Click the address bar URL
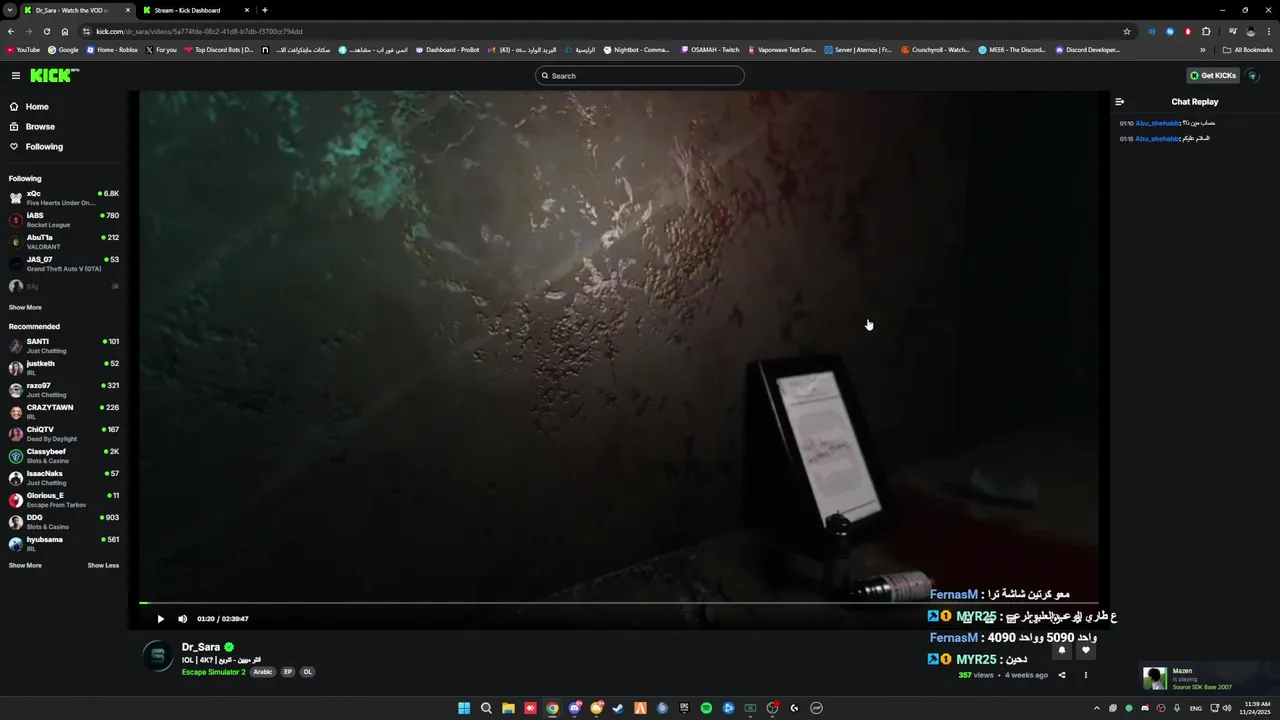Image resolution: width=1280 pixels, height=720 pixels. pos(199,31)
